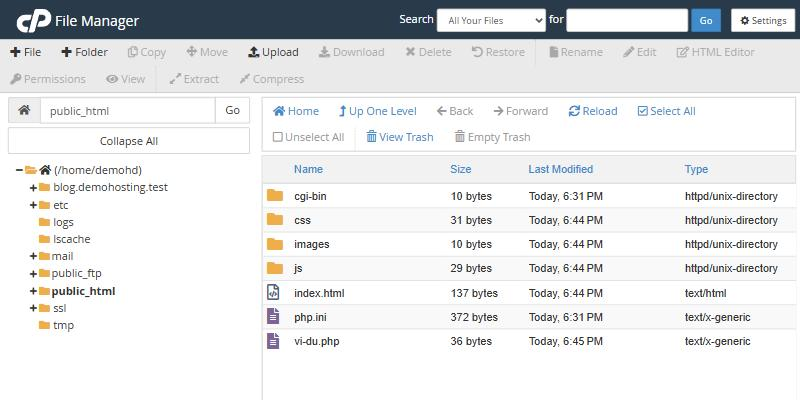800x400 pixels.
Task: Click the Edit pencil button
Action: point(639,52)
